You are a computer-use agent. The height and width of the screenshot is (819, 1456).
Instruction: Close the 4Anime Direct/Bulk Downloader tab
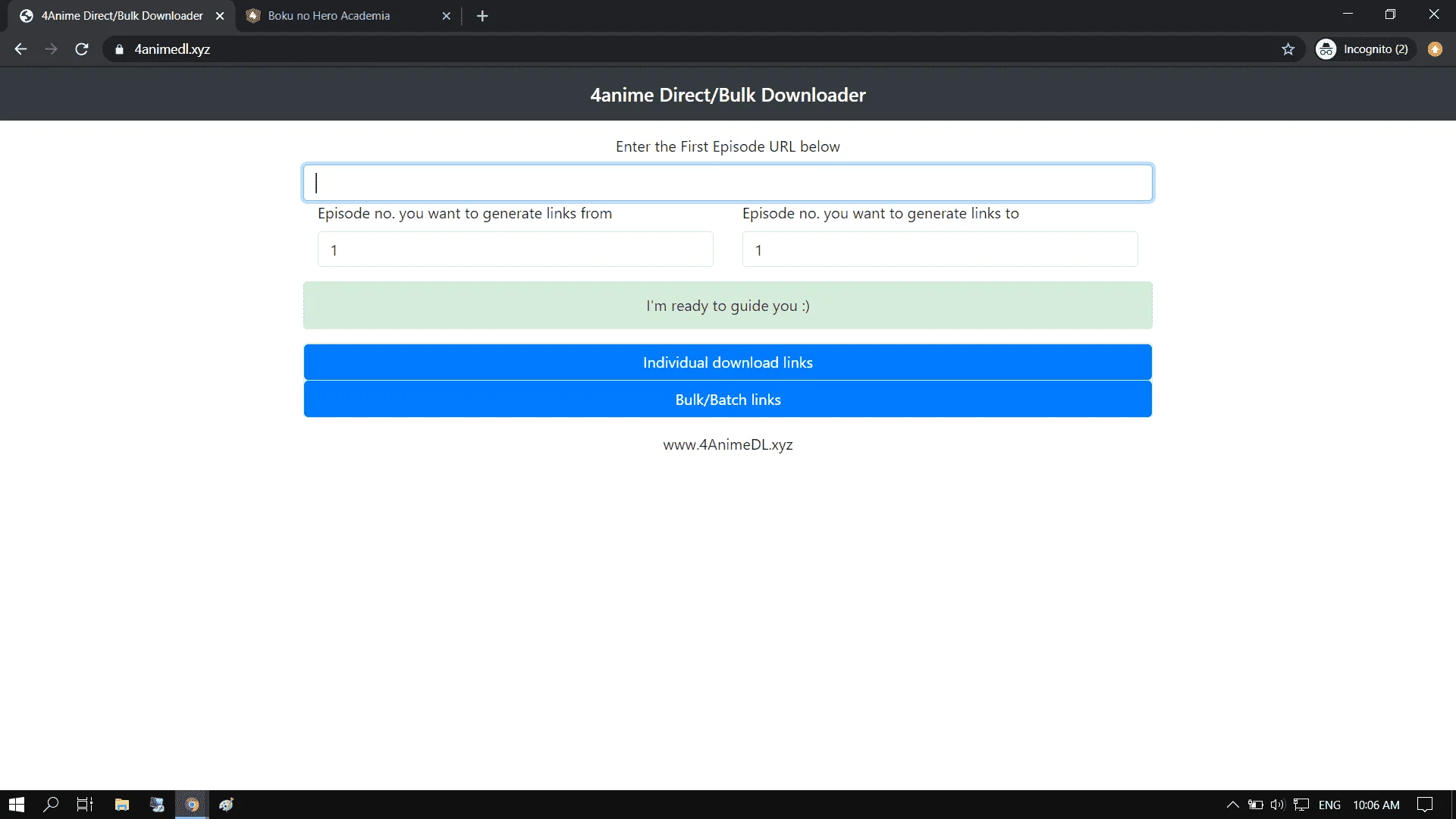[220, 16]
